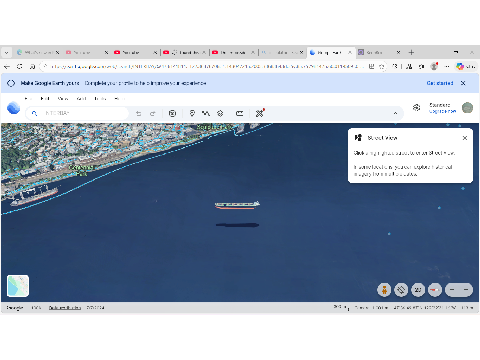The width and height of the screenshot is (480, 360).
Task: Open the layers settings icon near the account
Action: tap(416, 107)
